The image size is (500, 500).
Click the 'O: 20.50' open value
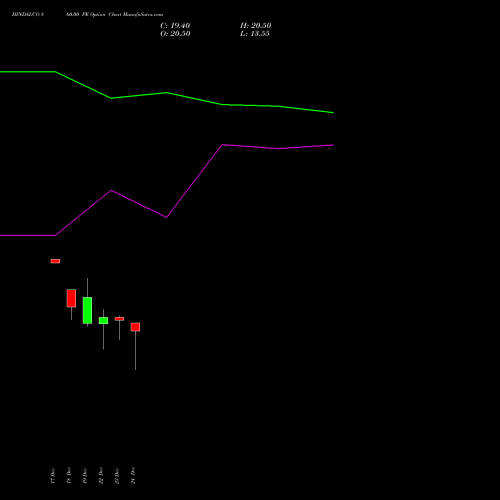point(175,34)
